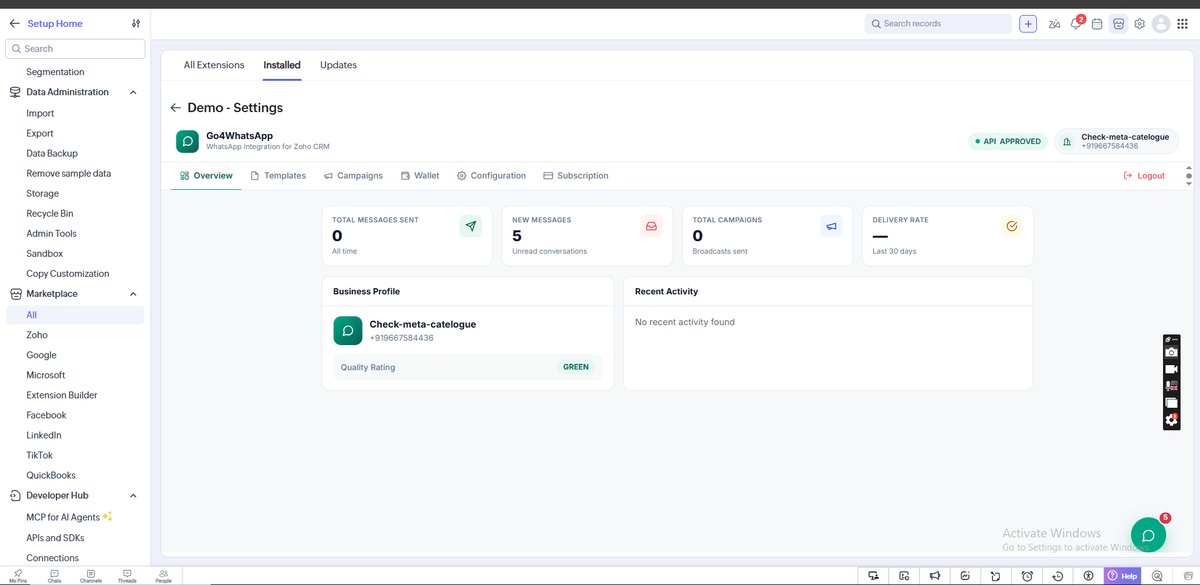Click the Logout button
1200x585 pixels.
tap(1144, 176)
